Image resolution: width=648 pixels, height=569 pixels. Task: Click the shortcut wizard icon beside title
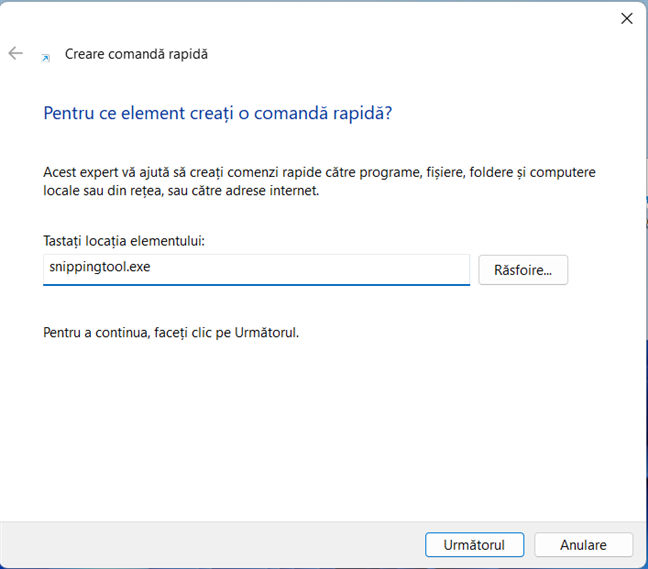pos(45,58)
